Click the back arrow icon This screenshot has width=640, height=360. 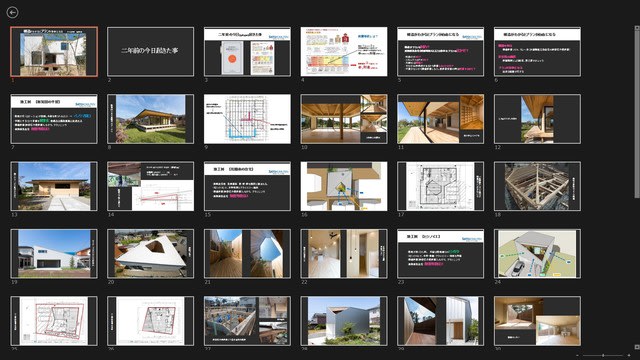(13, 13)
